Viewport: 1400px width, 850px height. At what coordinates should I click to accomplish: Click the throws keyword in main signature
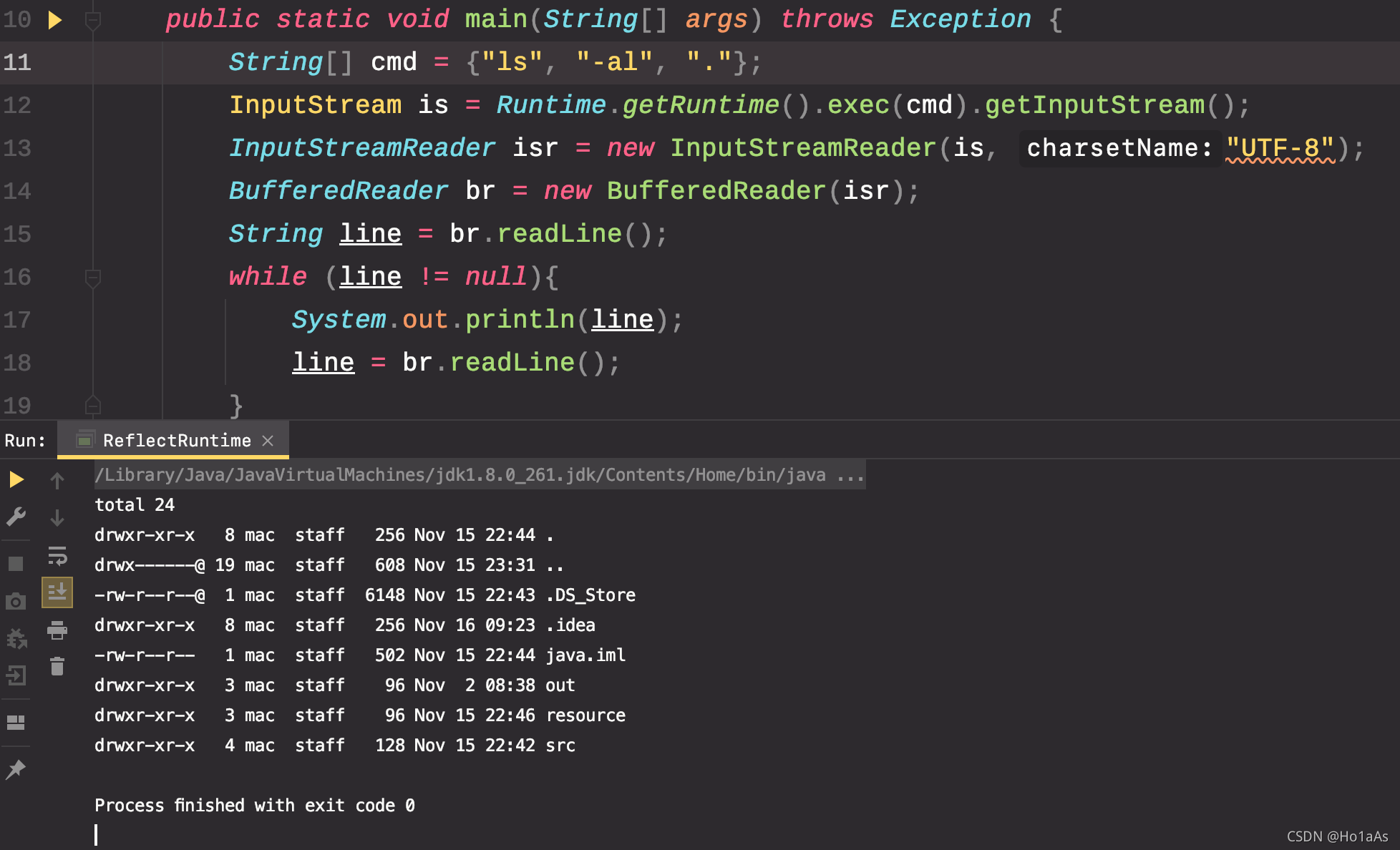(827, 19)
